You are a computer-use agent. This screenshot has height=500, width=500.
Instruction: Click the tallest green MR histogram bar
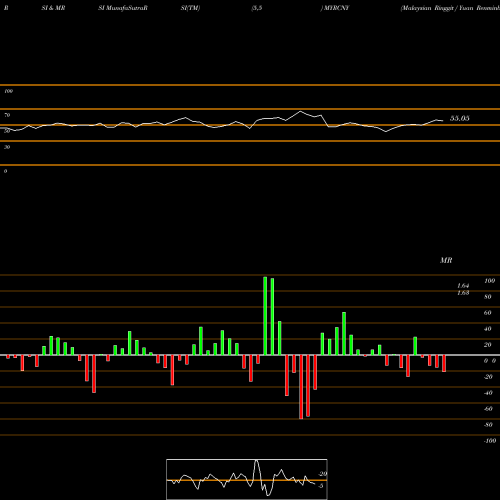pos(265,316)
